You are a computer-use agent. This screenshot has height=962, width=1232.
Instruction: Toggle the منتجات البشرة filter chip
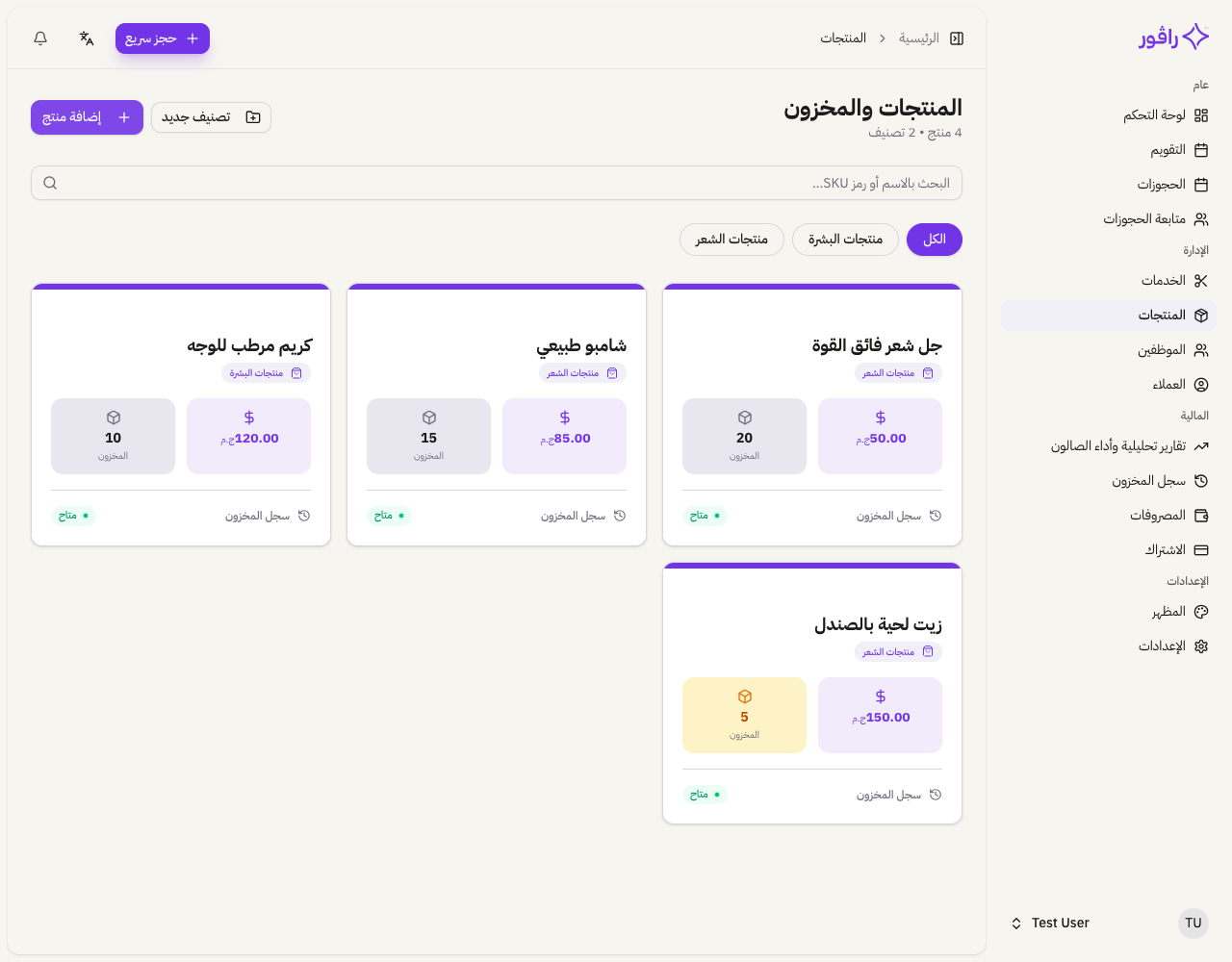coord(845,239)
